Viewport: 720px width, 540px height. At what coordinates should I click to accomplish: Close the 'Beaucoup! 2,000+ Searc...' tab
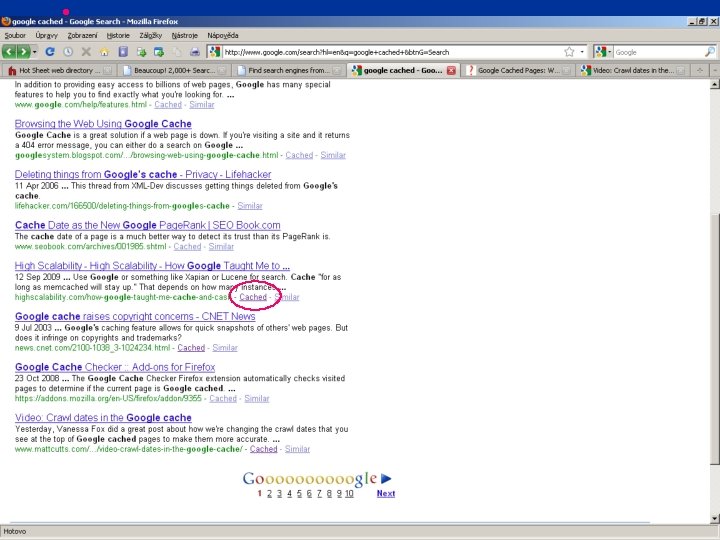222,70
